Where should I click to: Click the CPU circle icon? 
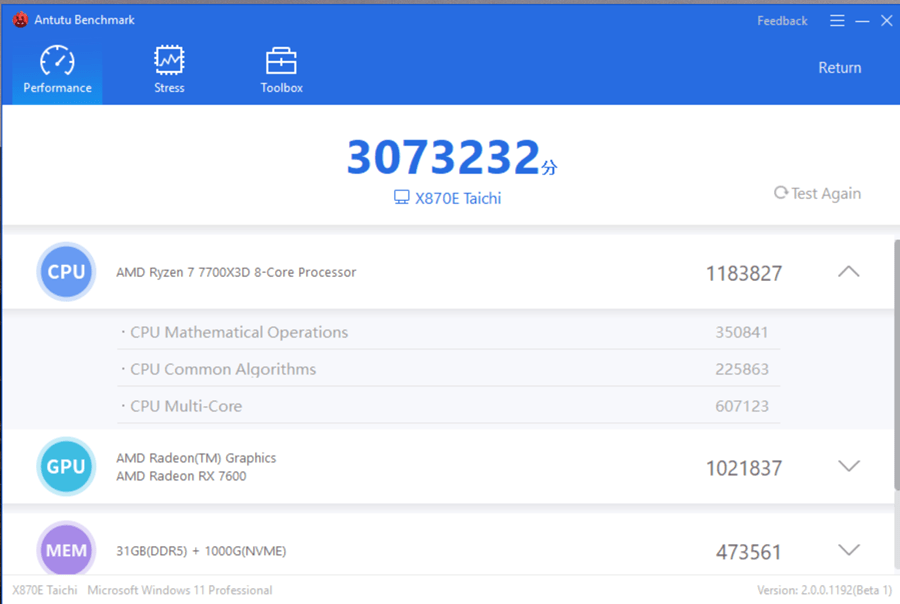pos(66,272)
